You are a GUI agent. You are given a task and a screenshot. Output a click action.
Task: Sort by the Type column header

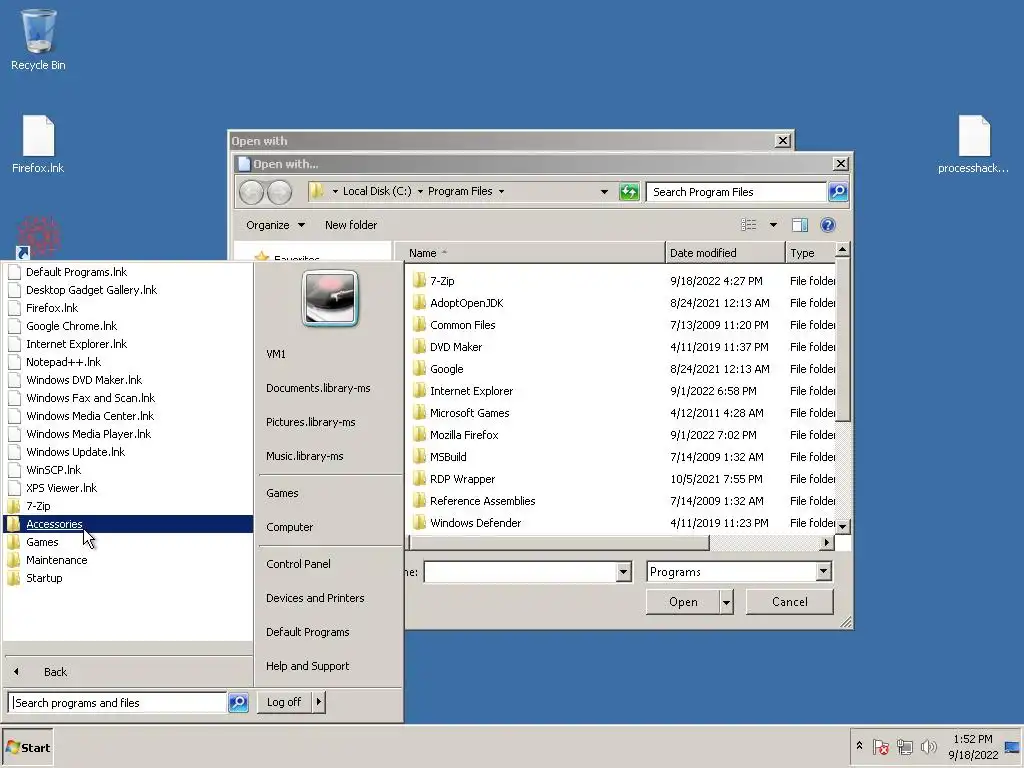pyautogui.click(x=810, y=253)
